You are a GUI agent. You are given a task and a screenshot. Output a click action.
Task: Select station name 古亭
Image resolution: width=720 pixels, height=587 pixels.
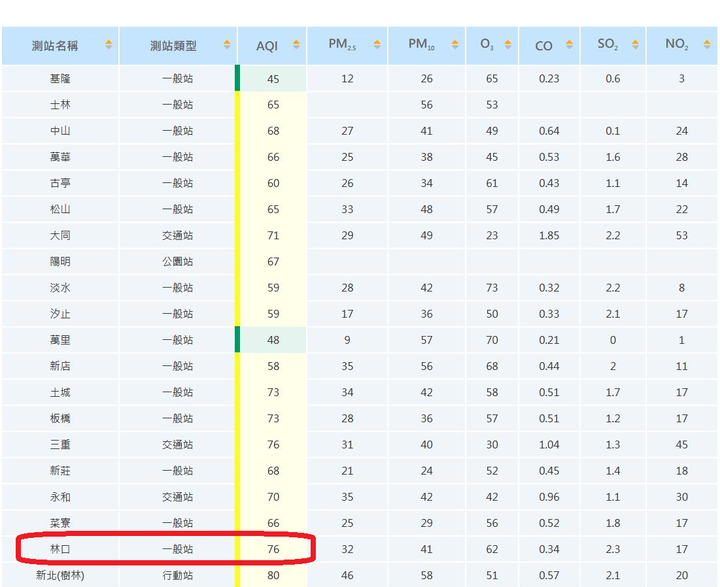60,183
